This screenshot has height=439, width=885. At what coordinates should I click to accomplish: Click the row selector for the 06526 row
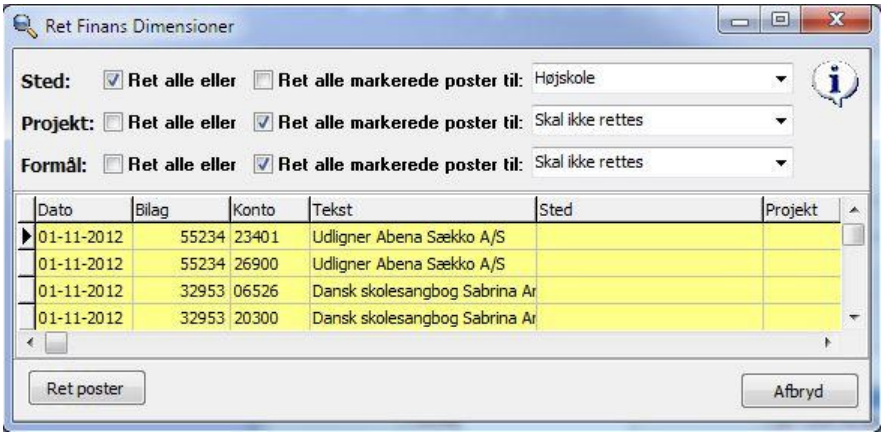pyautogui.click(x=27, y=291)
